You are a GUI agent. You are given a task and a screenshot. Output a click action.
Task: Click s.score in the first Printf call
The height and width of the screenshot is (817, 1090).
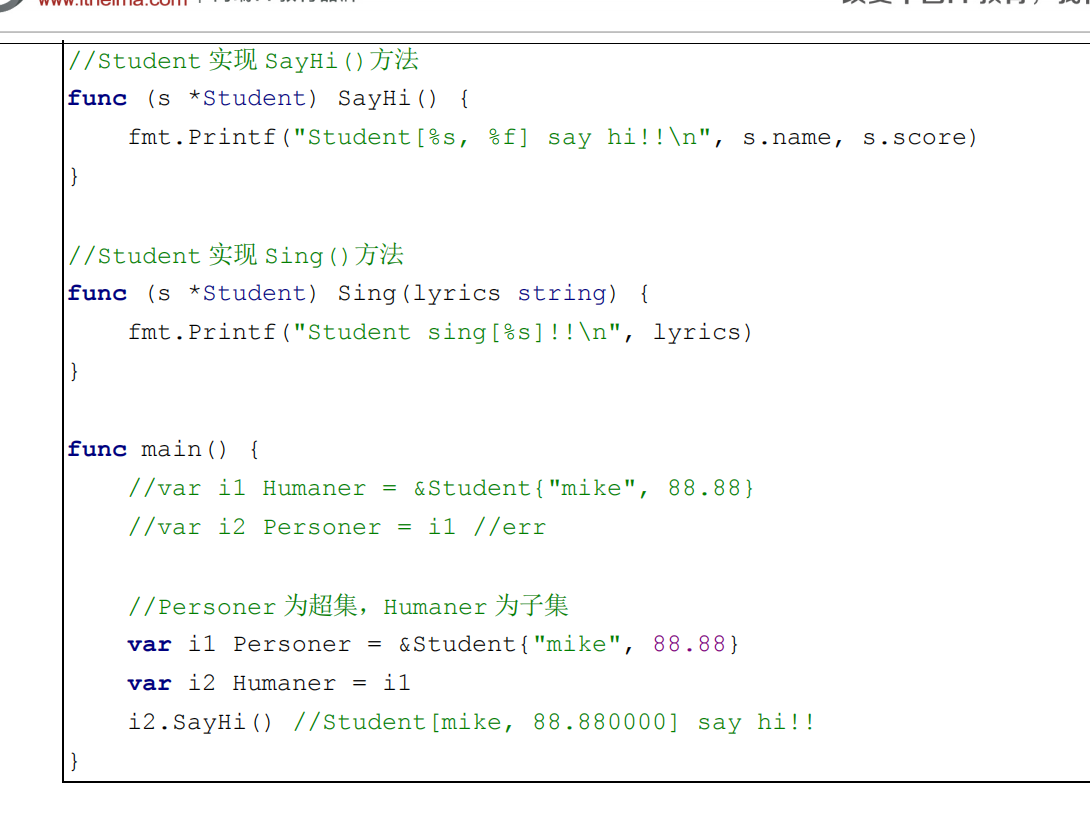pos(919,138)
